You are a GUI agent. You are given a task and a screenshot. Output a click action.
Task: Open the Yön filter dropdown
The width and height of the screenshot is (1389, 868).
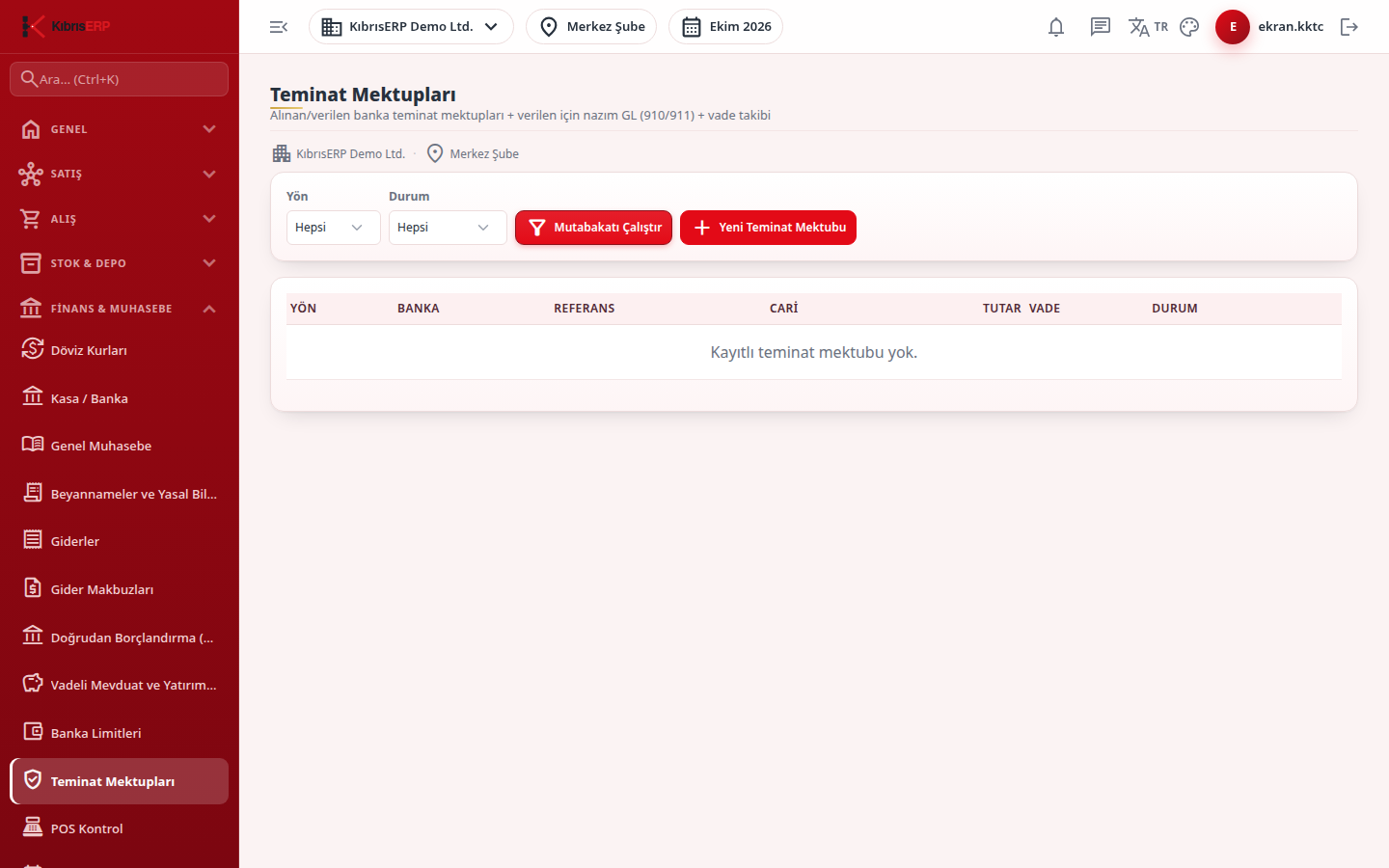[x=333, y=228]
